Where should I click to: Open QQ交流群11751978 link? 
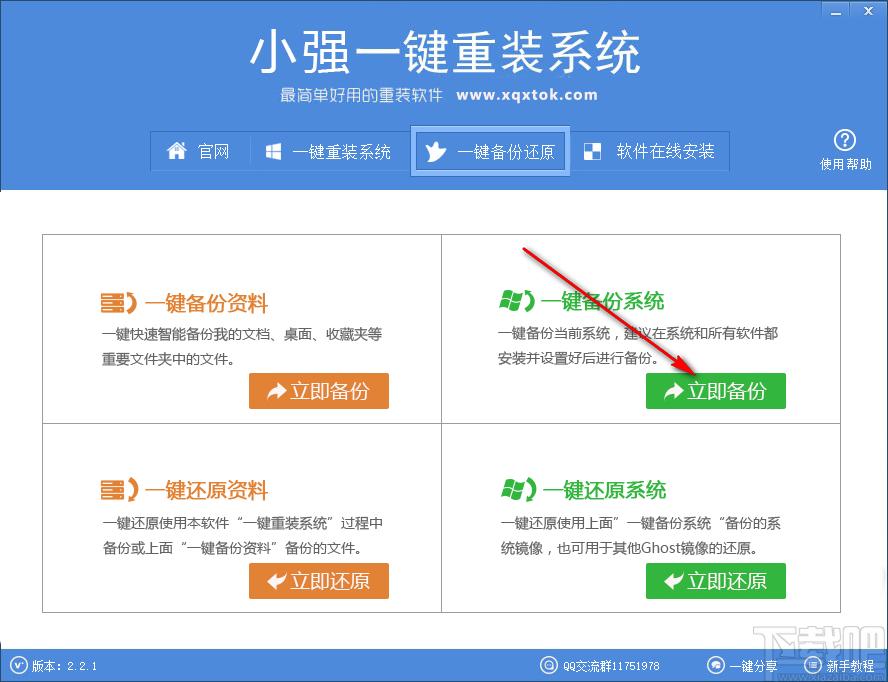point(611,666)
